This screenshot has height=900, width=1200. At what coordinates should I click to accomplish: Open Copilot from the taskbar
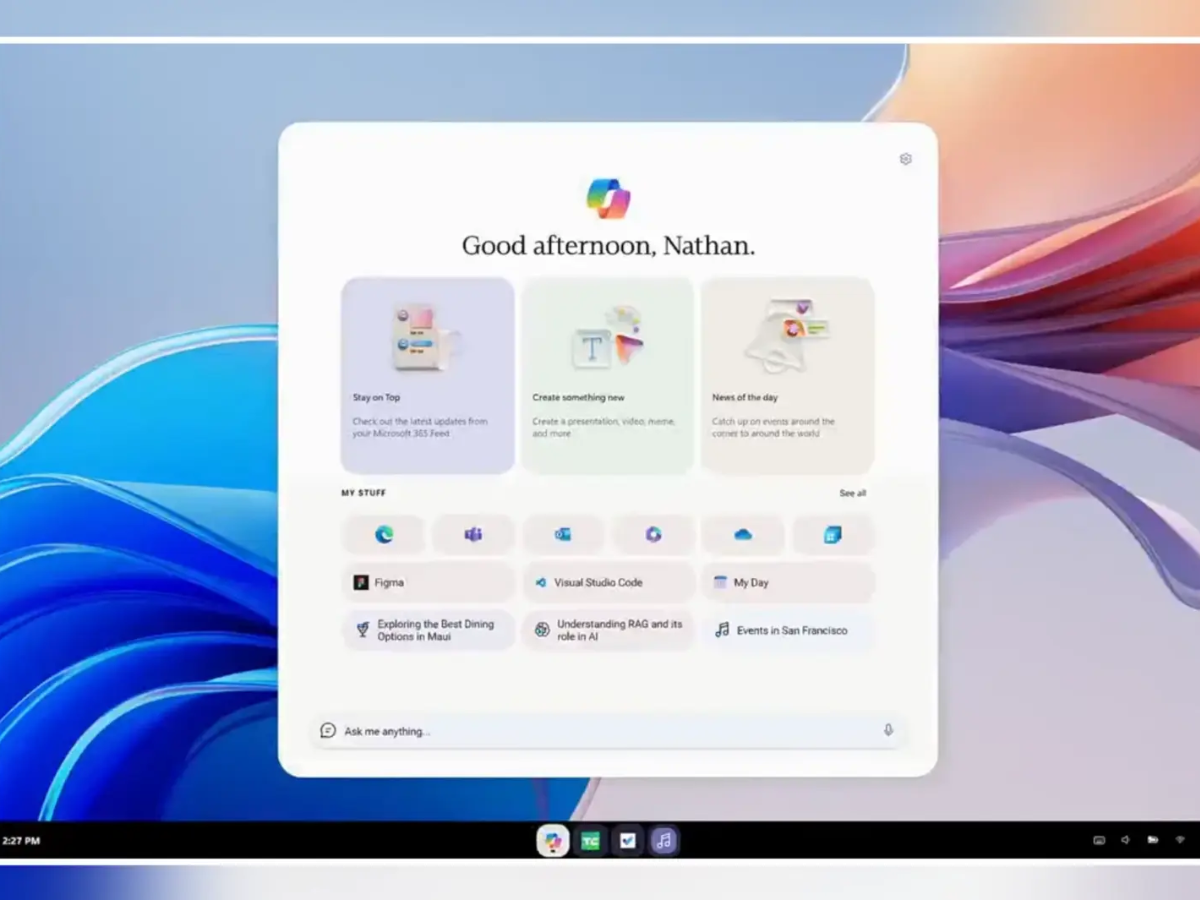pos(553,841)
